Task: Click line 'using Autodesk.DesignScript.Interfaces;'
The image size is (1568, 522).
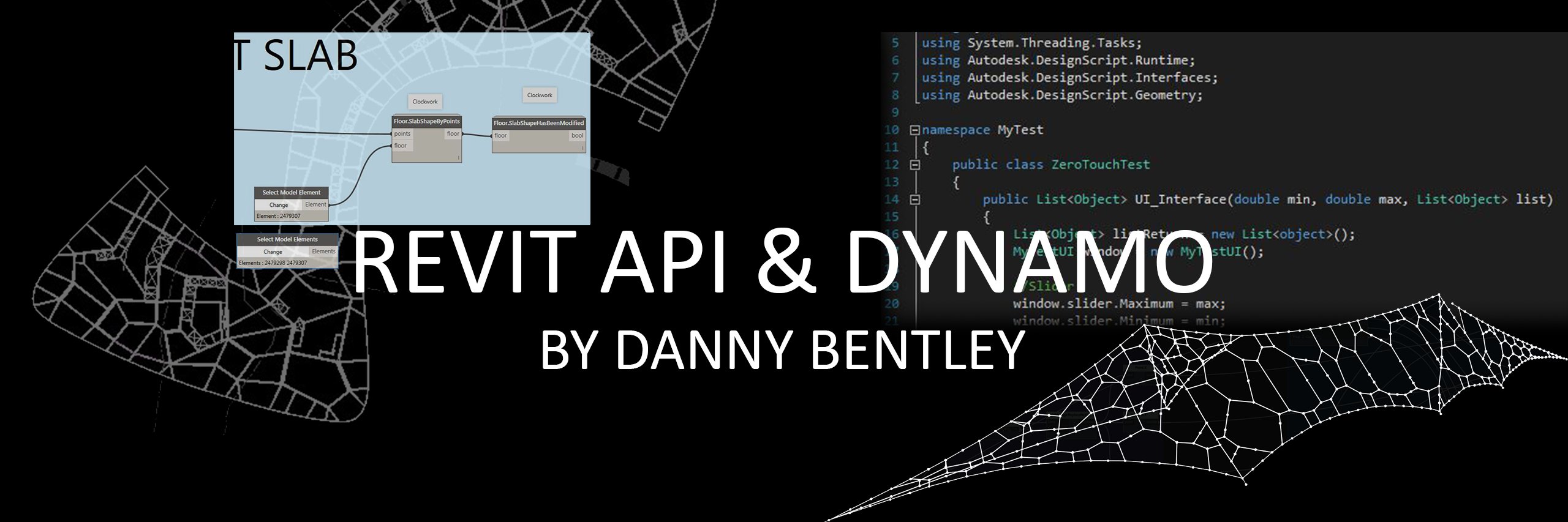Action: coord(1069,78)
